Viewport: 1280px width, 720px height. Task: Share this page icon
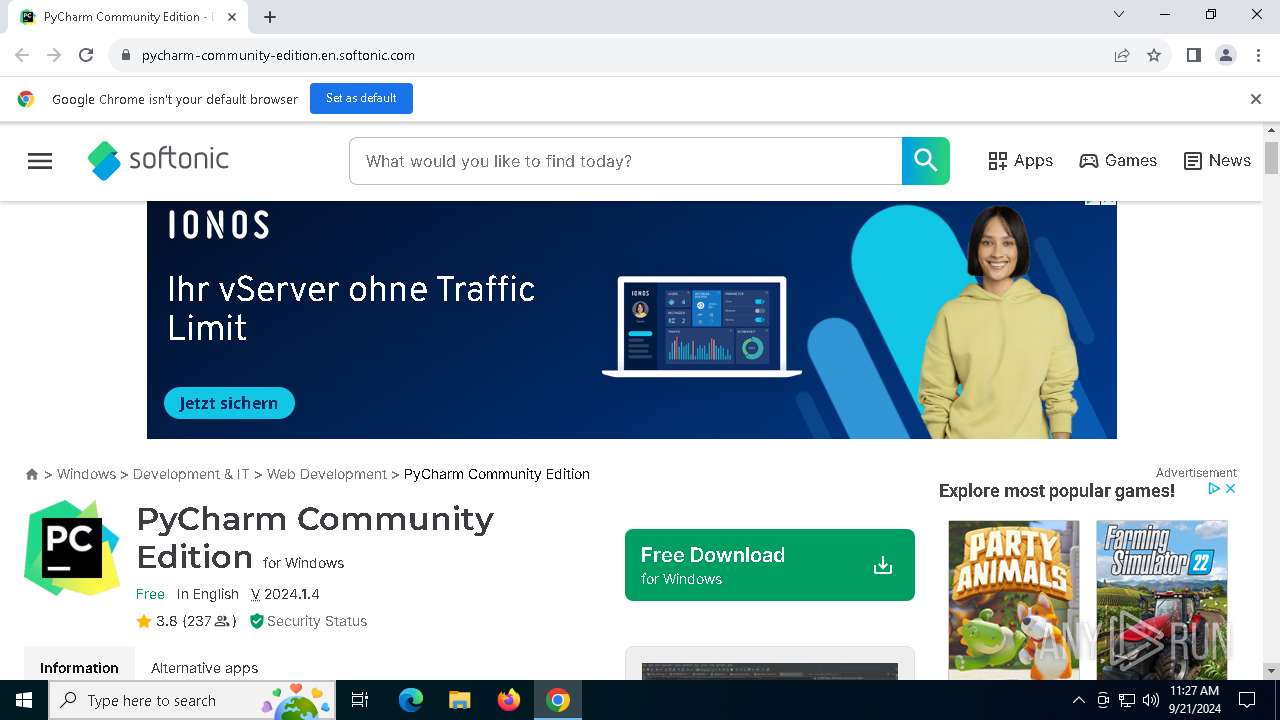[1122, 55]
